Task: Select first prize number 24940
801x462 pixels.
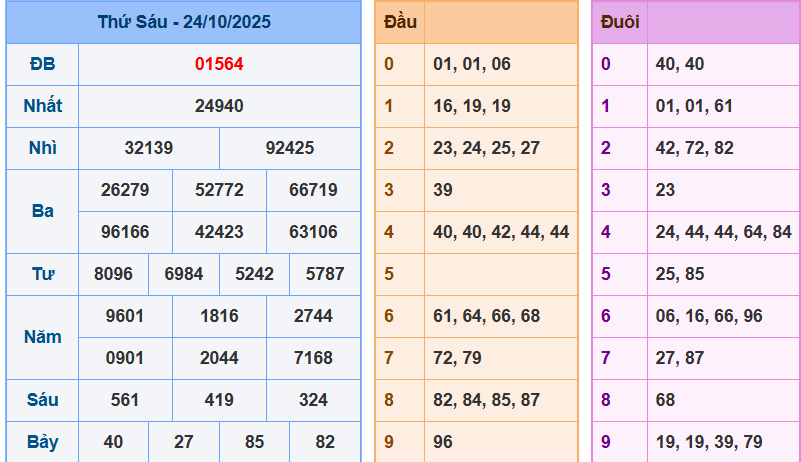Action: point(219,106)
